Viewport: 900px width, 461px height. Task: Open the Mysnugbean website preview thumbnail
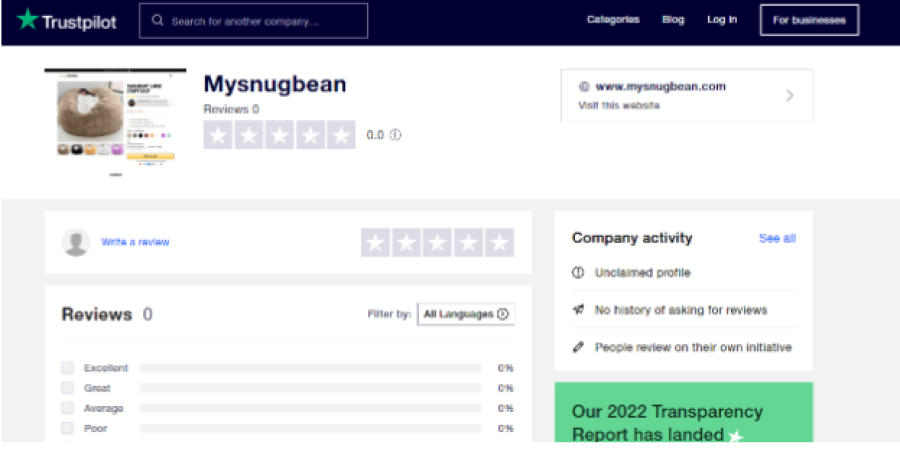115,122
